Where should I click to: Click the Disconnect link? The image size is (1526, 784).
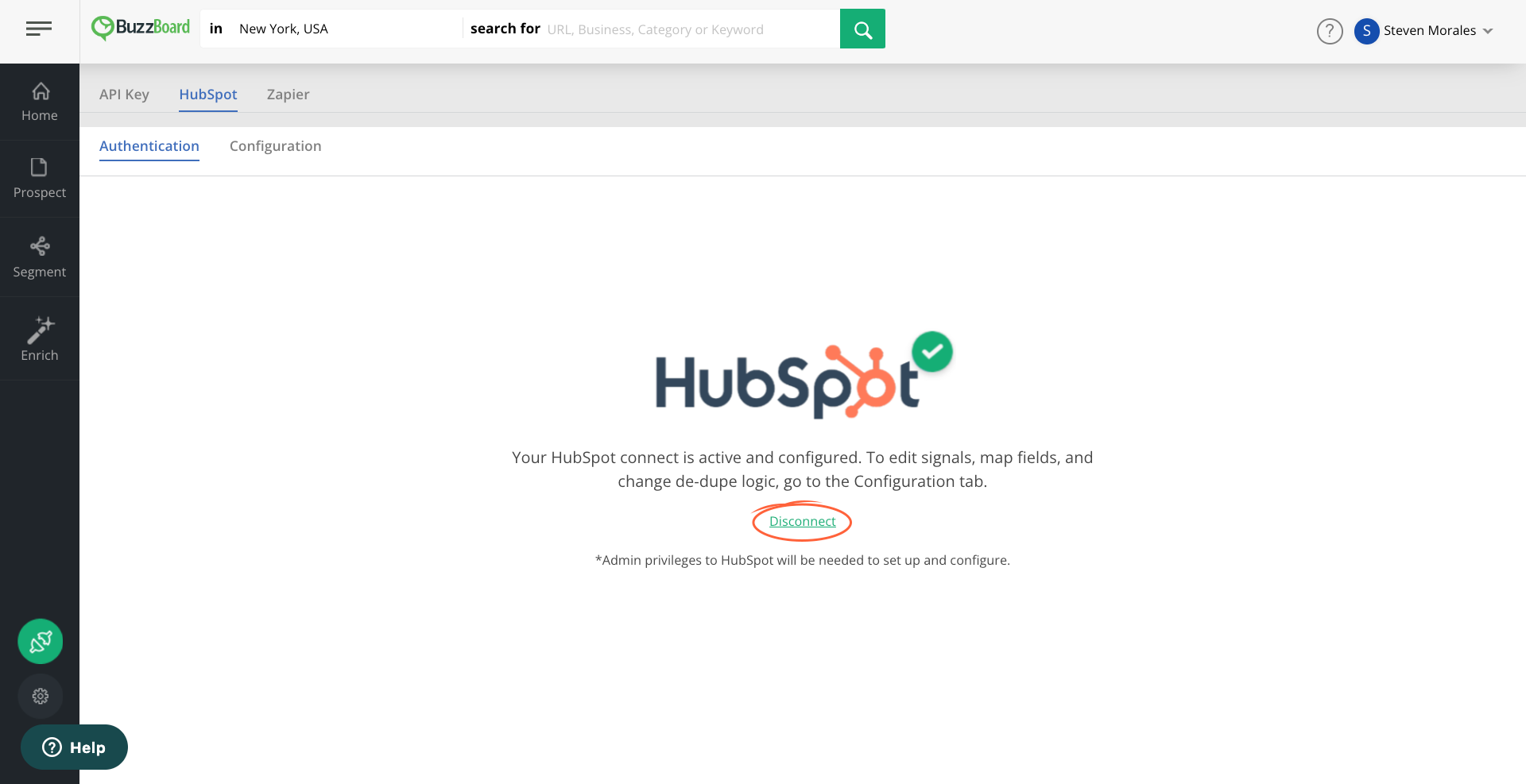802,521
